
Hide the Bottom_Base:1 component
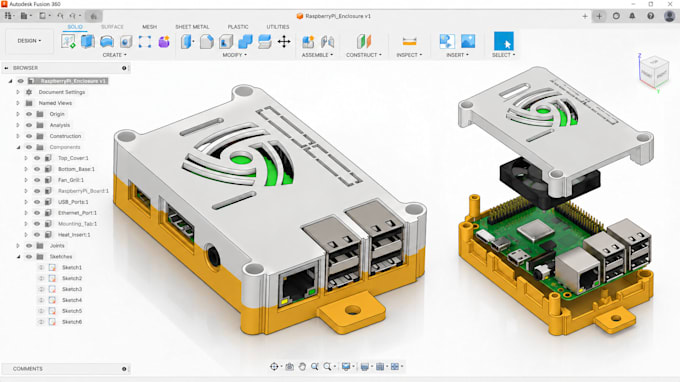37,169
